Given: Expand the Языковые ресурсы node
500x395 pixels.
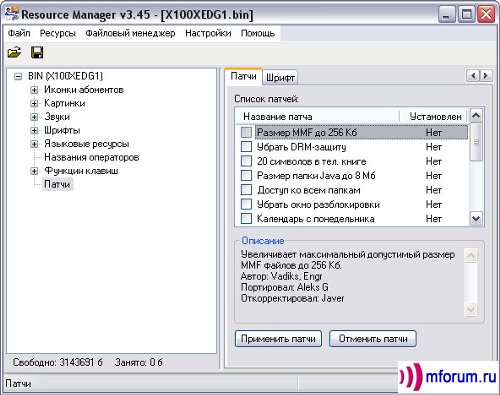Looking at the screenshot, I should point(34,144).
